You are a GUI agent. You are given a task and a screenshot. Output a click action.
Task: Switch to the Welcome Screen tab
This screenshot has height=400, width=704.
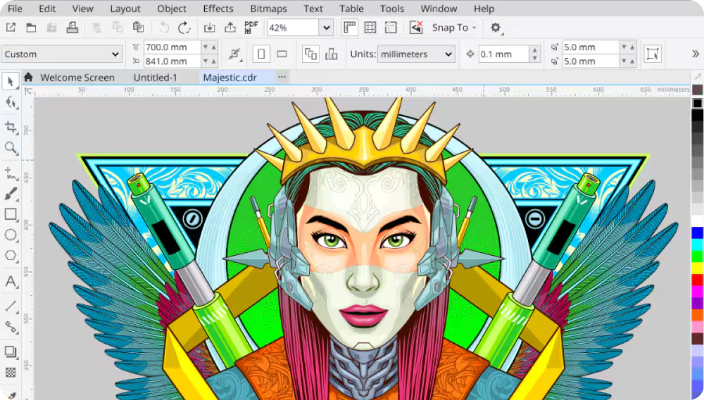coord(77,77)
